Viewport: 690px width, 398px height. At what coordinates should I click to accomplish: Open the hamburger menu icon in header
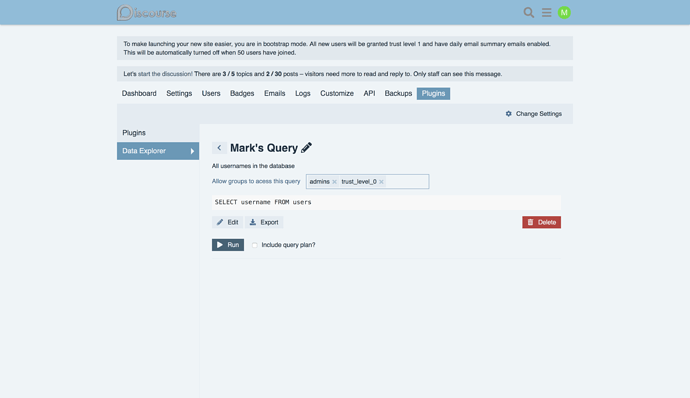(x=547, y=12)
